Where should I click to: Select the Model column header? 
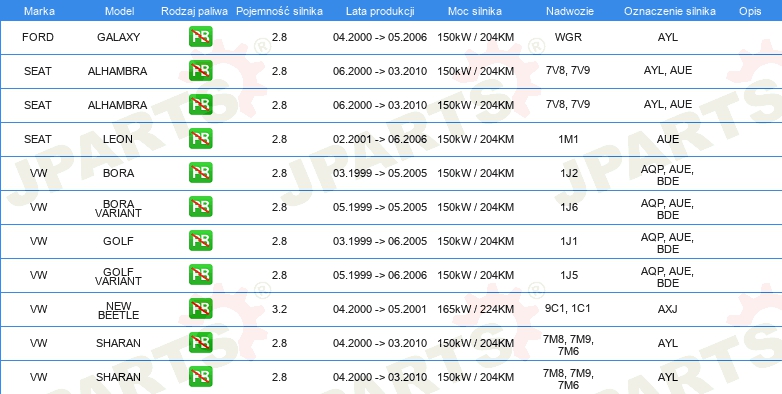coord(119,11)
